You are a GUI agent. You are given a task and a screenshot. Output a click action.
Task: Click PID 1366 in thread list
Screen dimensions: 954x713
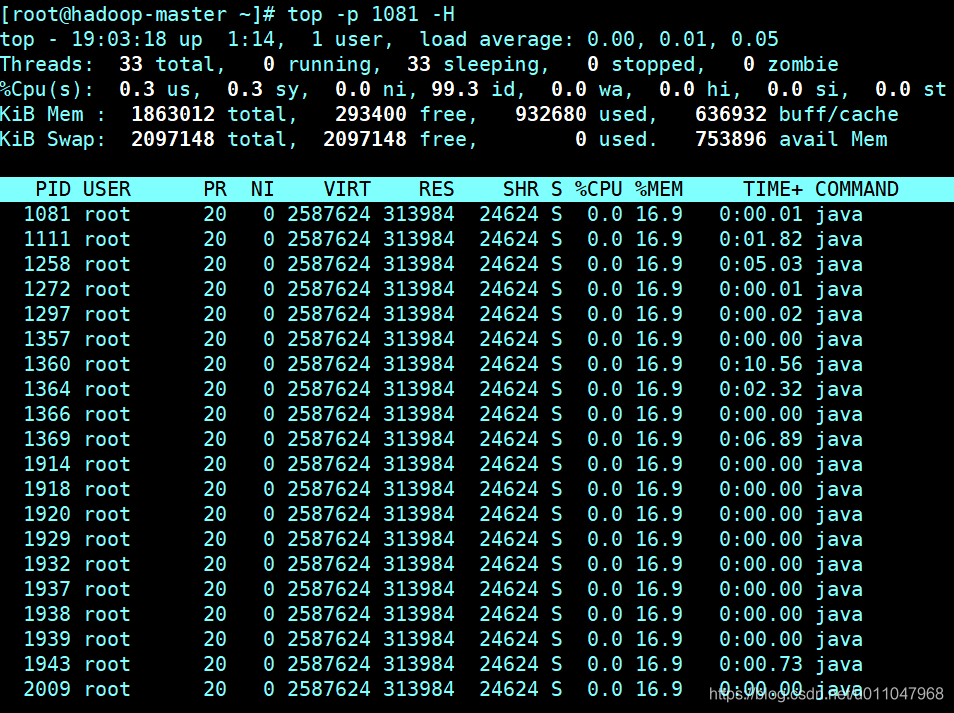[47, 414]
